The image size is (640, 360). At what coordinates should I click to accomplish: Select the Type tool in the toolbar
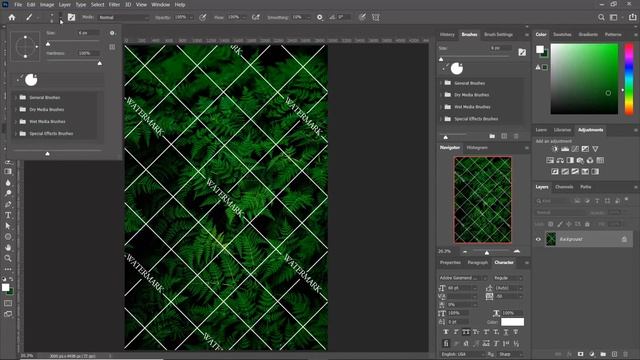tap(8, 215)
